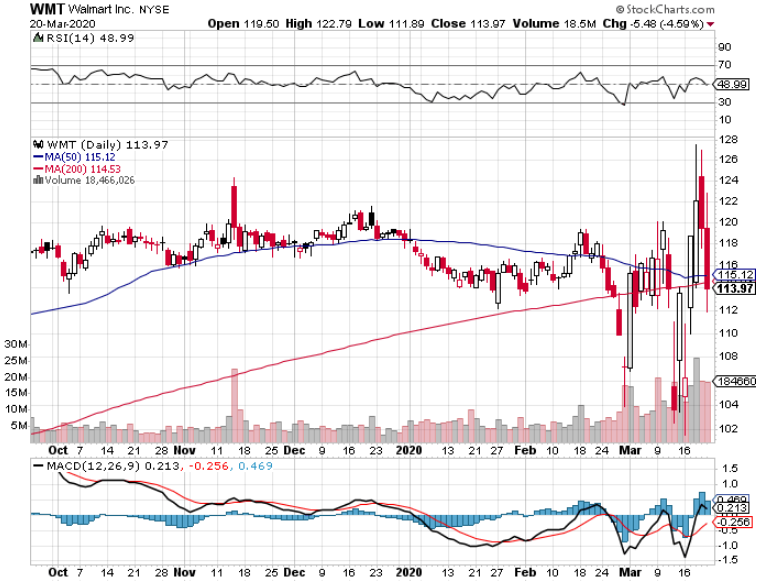
Task: Click the RSI 70 overbought level label
Action: (x=724, y=64)
